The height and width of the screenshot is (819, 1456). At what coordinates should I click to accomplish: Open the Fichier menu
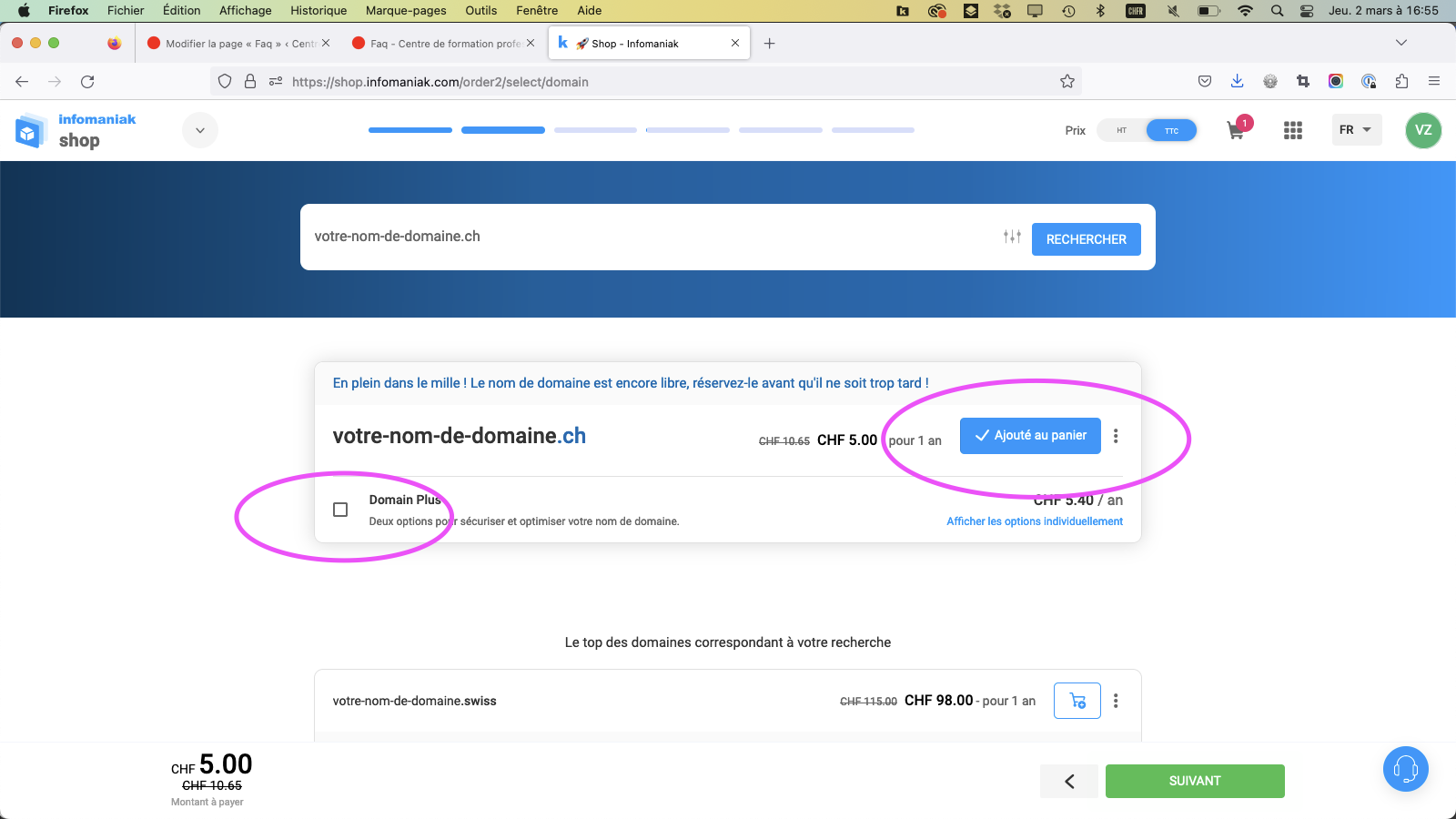coord(126,11)
